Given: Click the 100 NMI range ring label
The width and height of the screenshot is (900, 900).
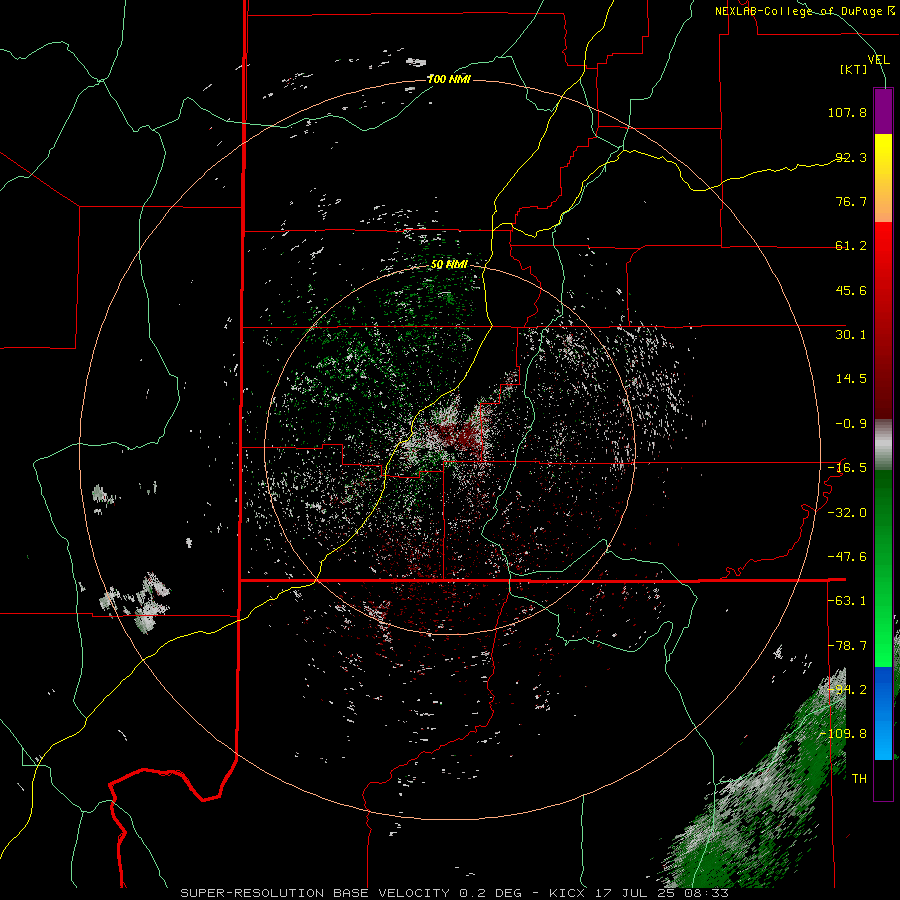Looking at the screenshot, I should point(449,79).
